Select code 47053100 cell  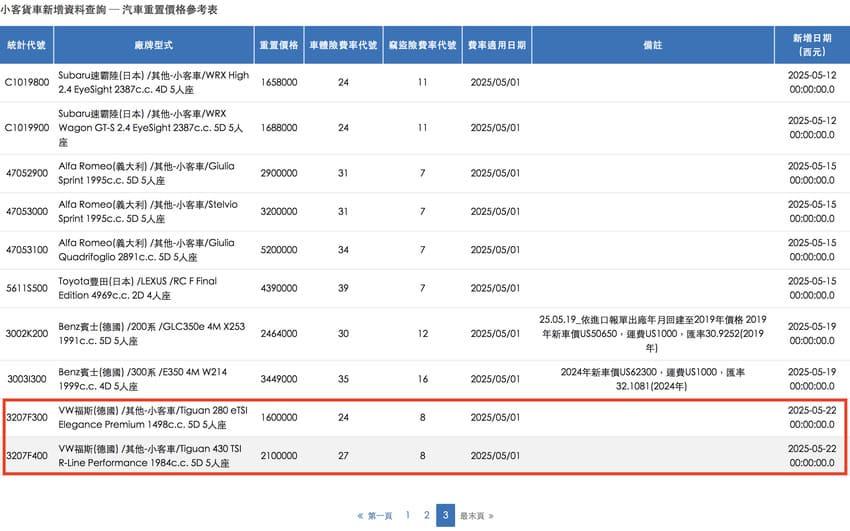click(x=27, y=250)
